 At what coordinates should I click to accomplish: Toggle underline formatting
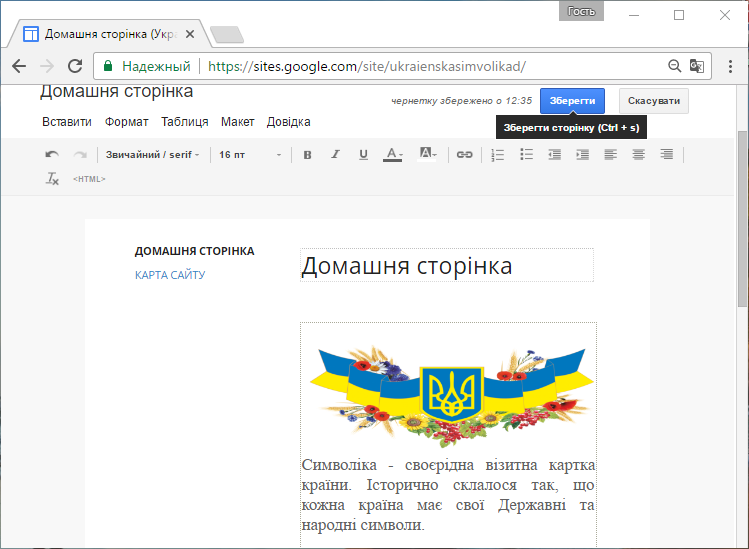click(364, 154)
